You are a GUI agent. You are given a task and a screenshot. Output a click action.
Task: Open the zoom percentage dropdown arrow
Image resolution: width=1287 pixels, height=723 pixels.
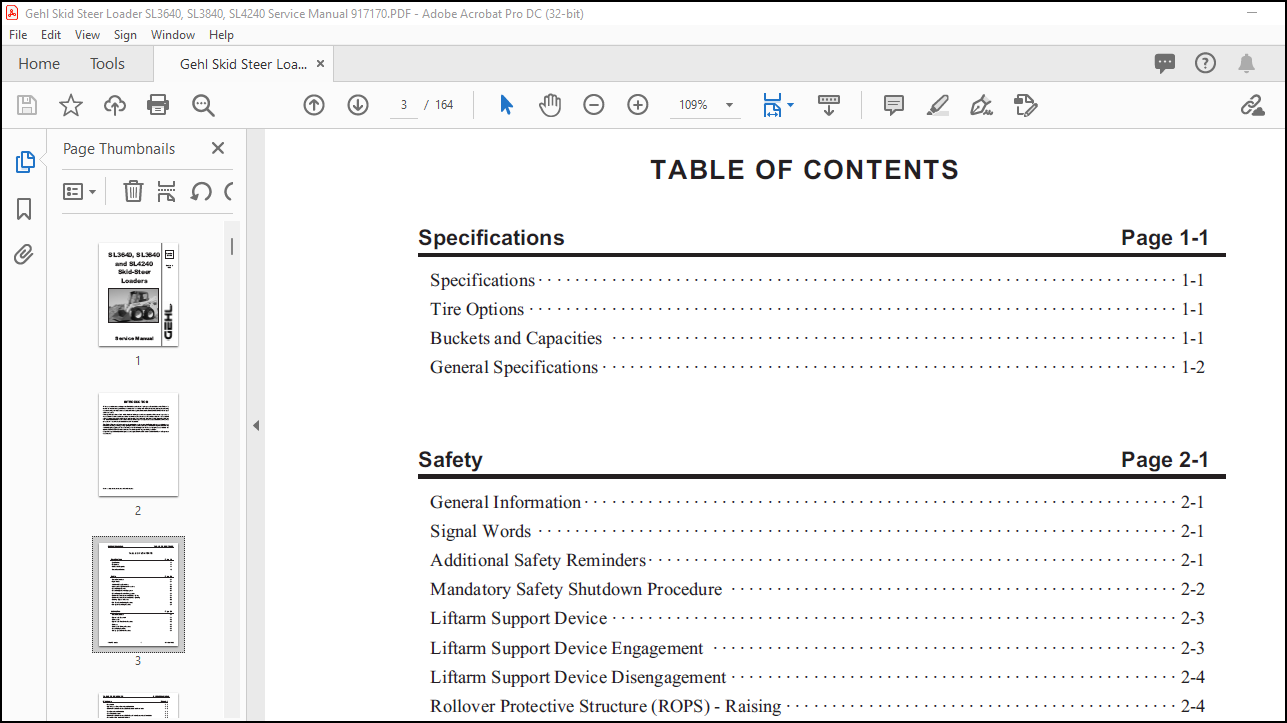tap(729, 105)
